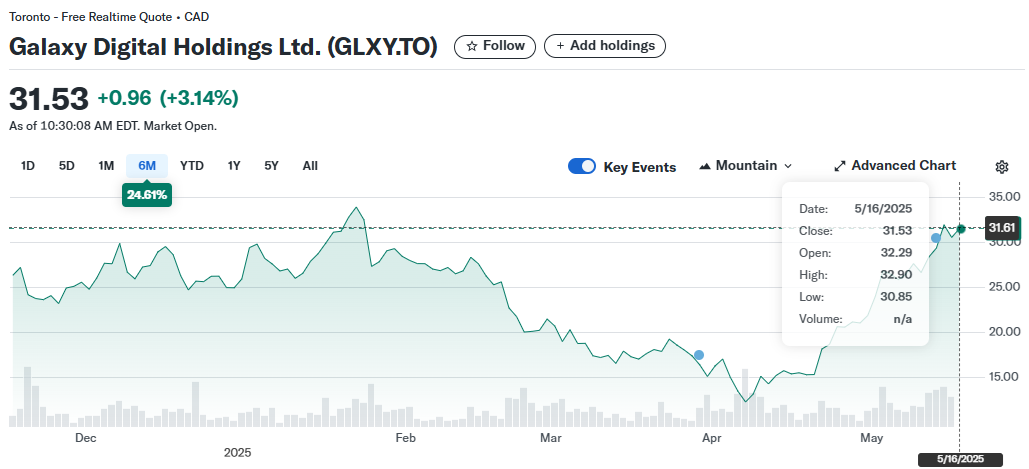Show the All time range
The image size is (1029, 469).
tap(310, 166)
